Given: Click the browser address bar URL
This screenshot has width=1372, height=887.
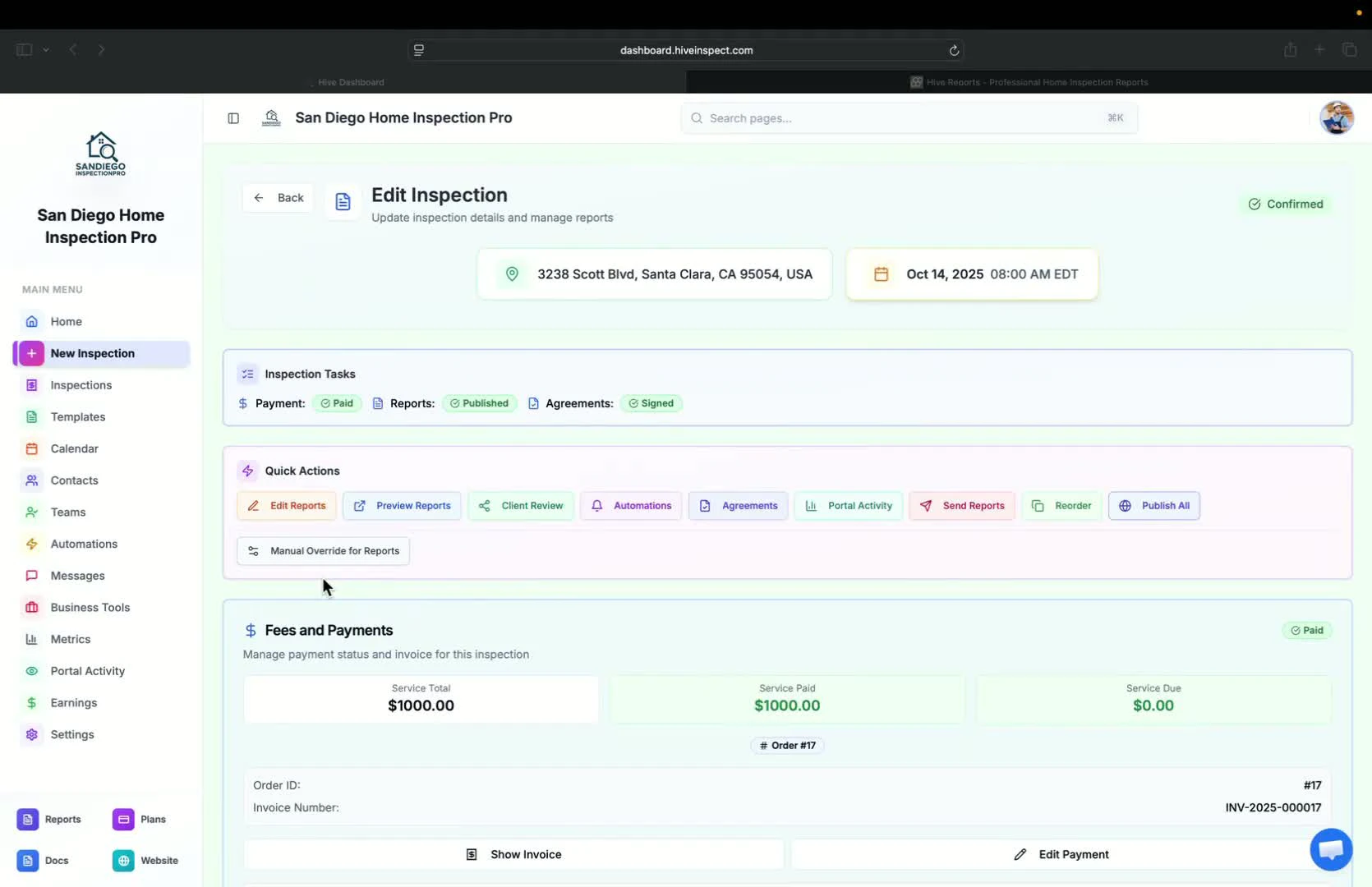Looking at the screenshot, I should [x=686, y=50].
